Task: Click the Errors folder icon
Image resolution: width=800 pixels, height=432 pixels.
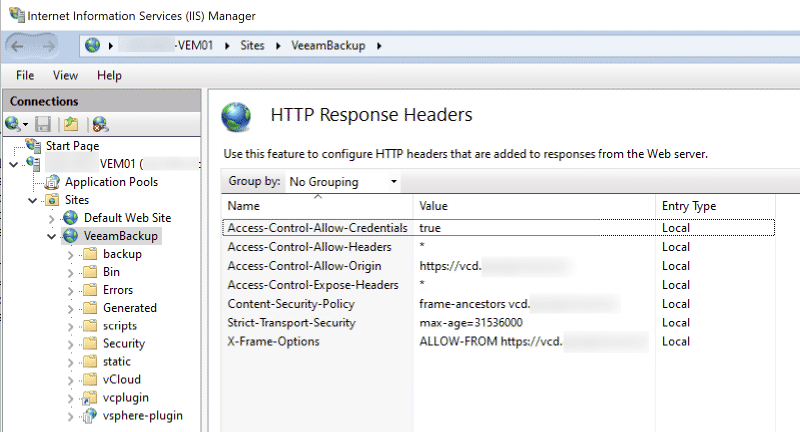Action: point(90,290)
